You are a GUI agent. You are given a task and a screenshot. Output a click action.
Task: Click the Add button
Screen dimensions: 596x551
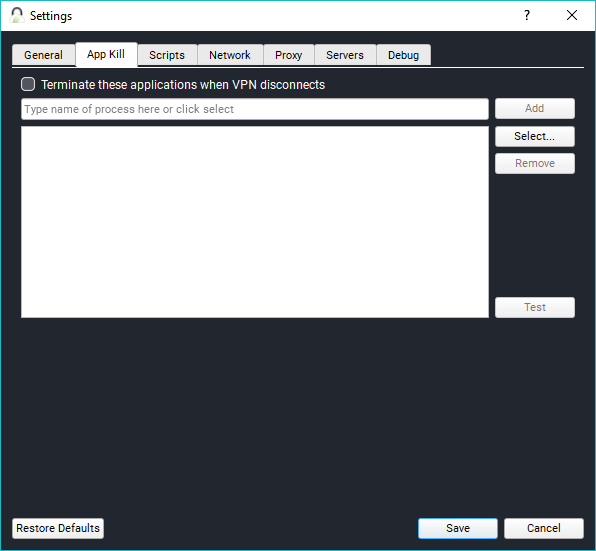click(535, 109)
